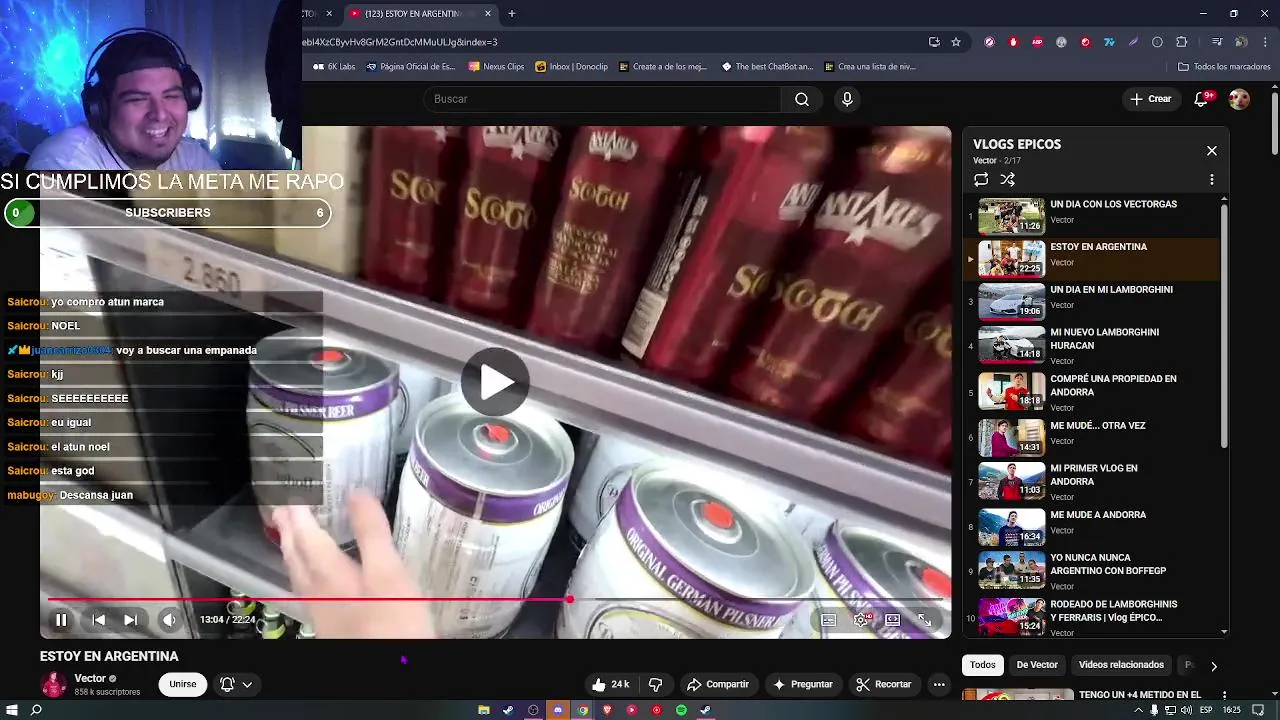The width and height of the screenshot is (1280, 720).
Task: Open Vector channel avatar below video
Action: (53, 684)
